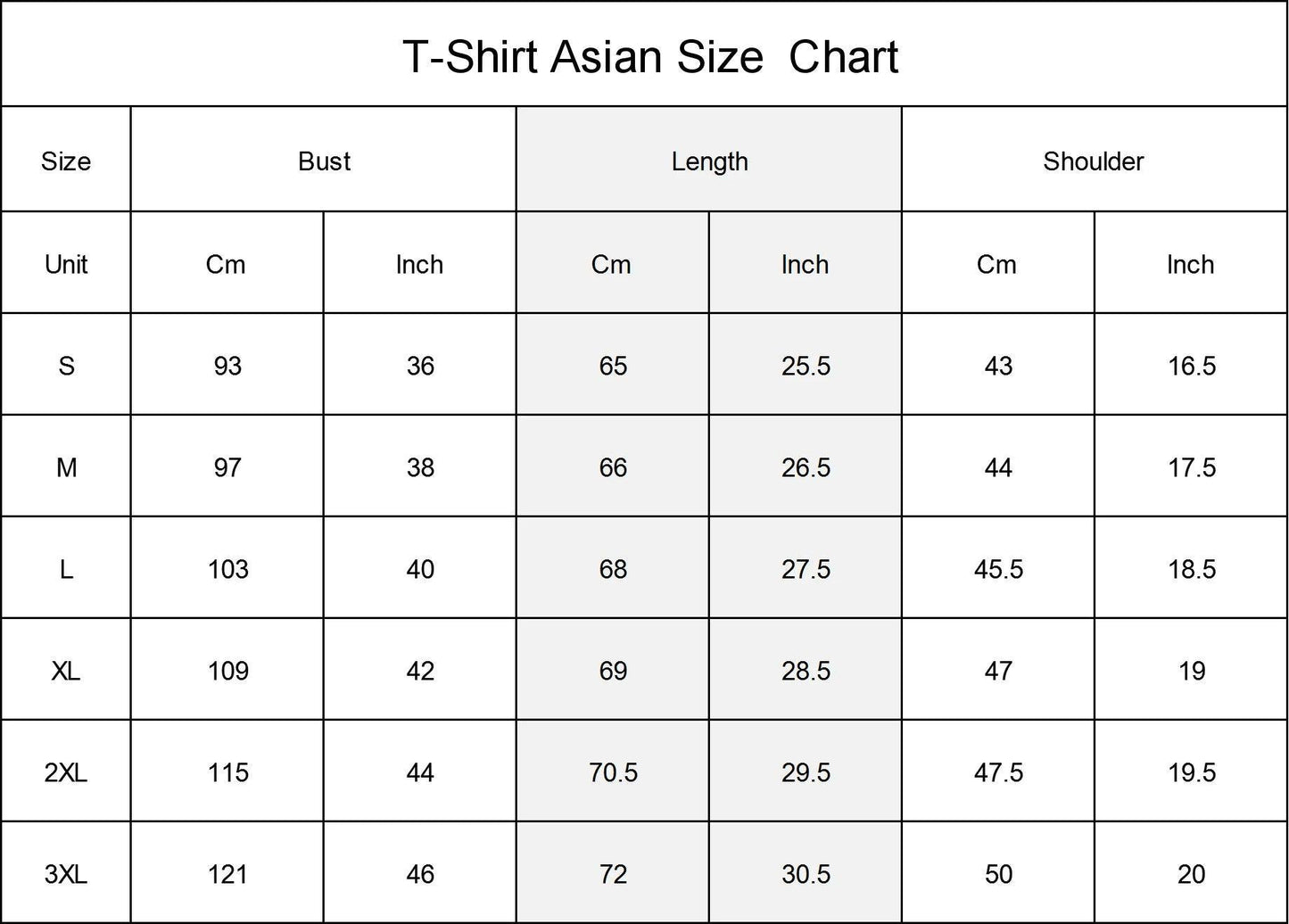1289x924 pixels.
Task: Click the 16.5 inch shoulder for S
Action: click(1192, 366)
